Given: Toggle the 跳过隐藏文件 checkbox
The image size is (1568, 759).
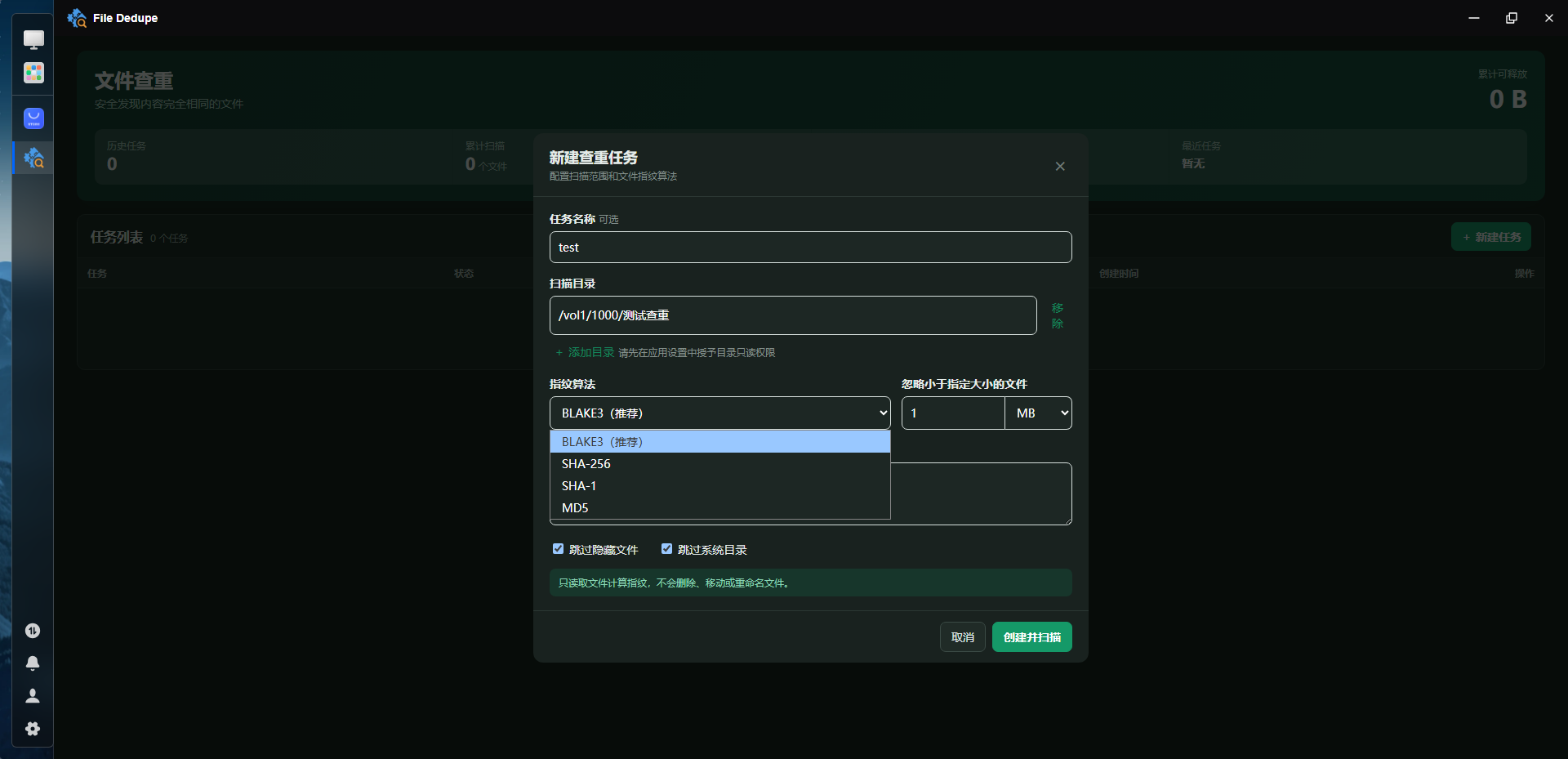Looking at the screenshot, I should (x=558, y=549).
